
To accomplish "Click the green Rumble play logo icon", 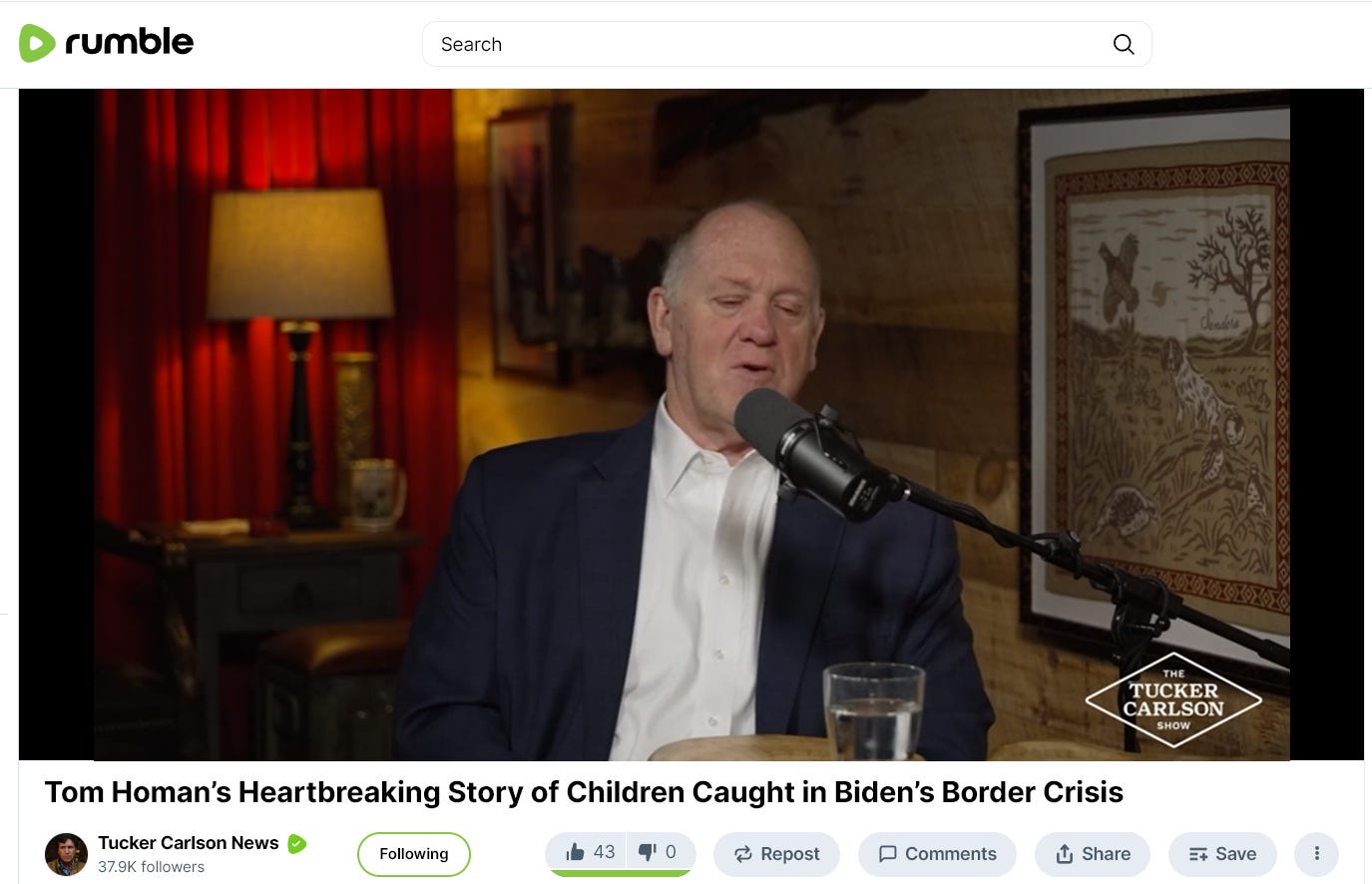I will click(37, 43).
